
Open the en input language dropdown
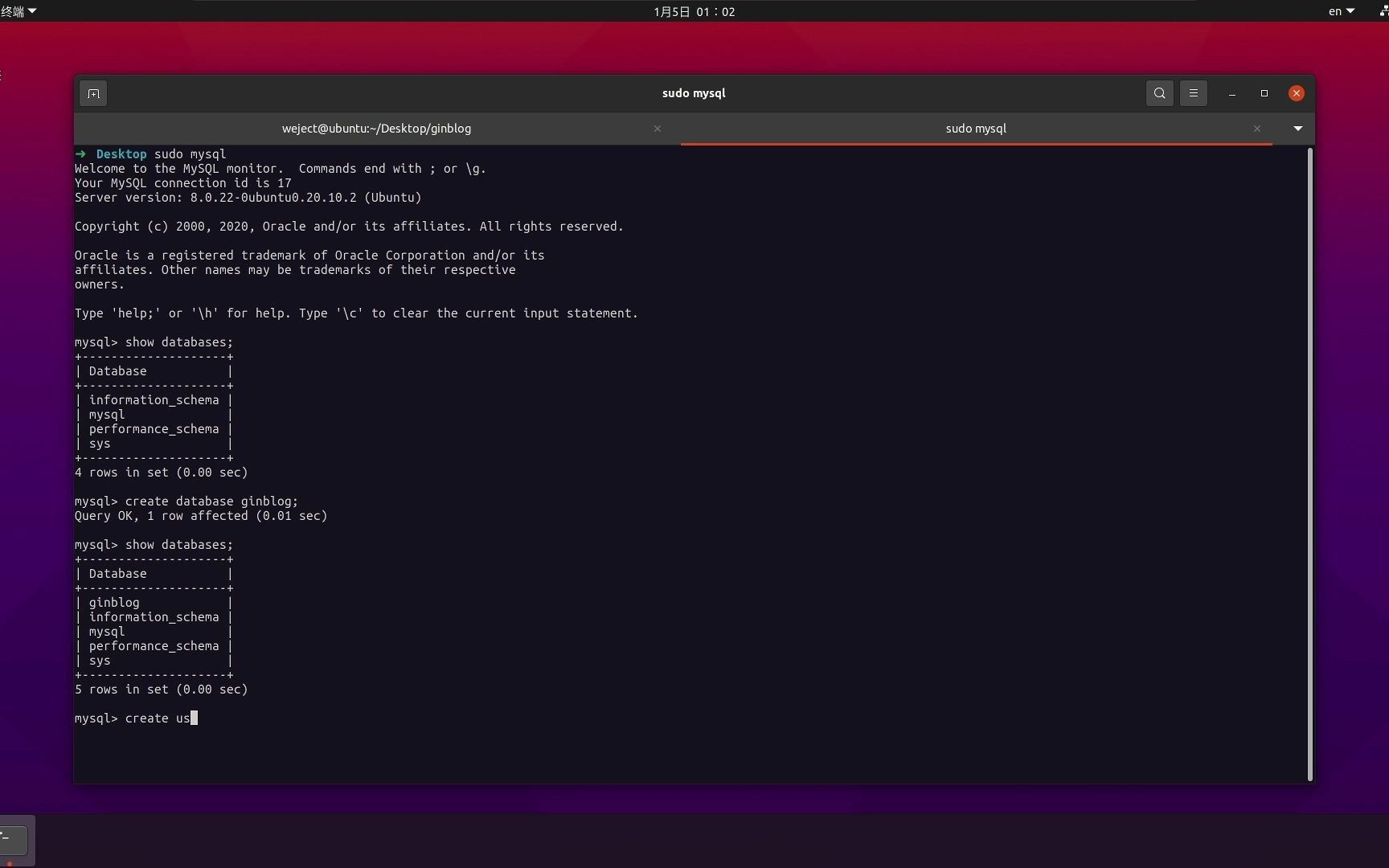tap(1341, 11)
